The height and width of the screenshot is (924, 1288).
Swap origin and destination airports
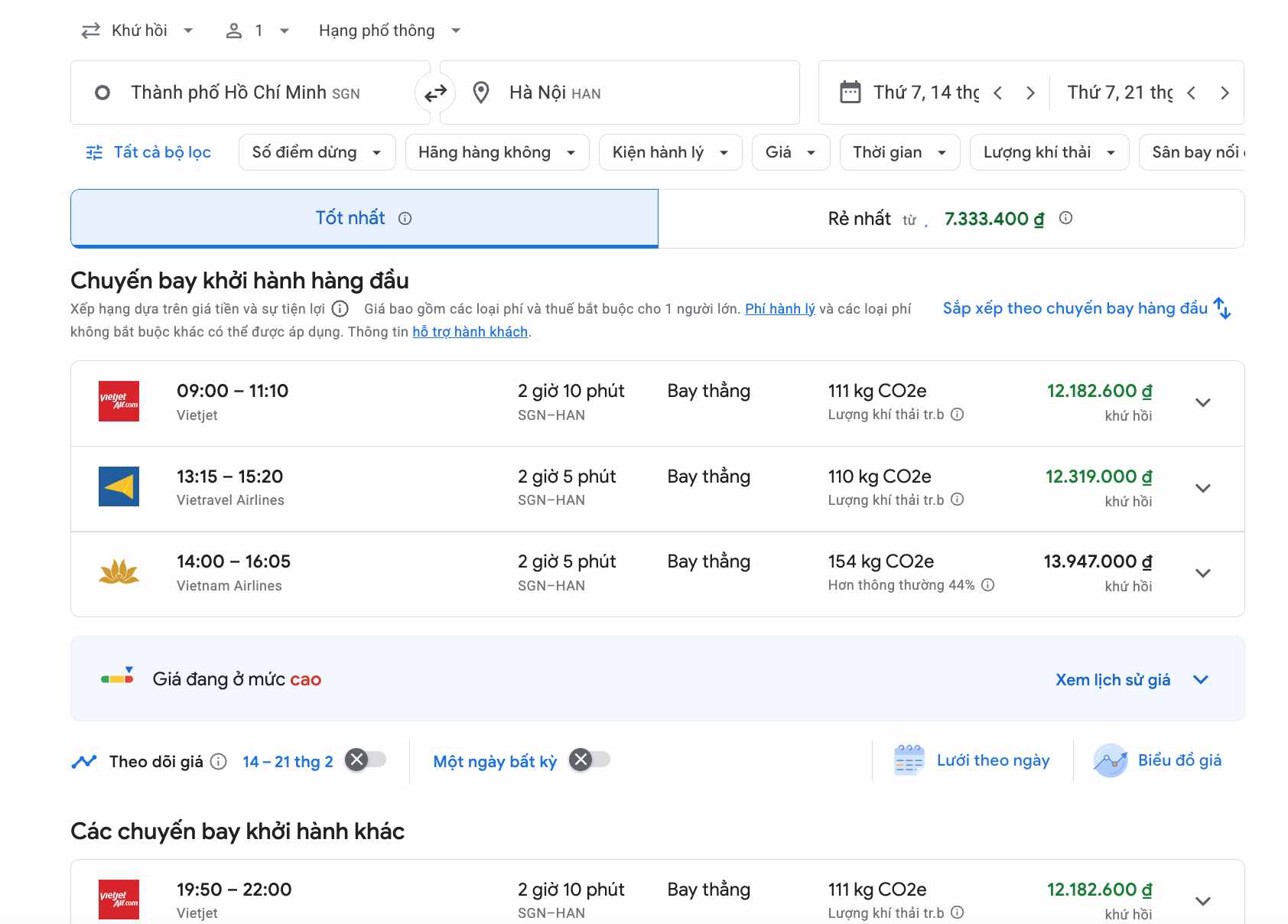pyautogui.click(x=435, y=93)
